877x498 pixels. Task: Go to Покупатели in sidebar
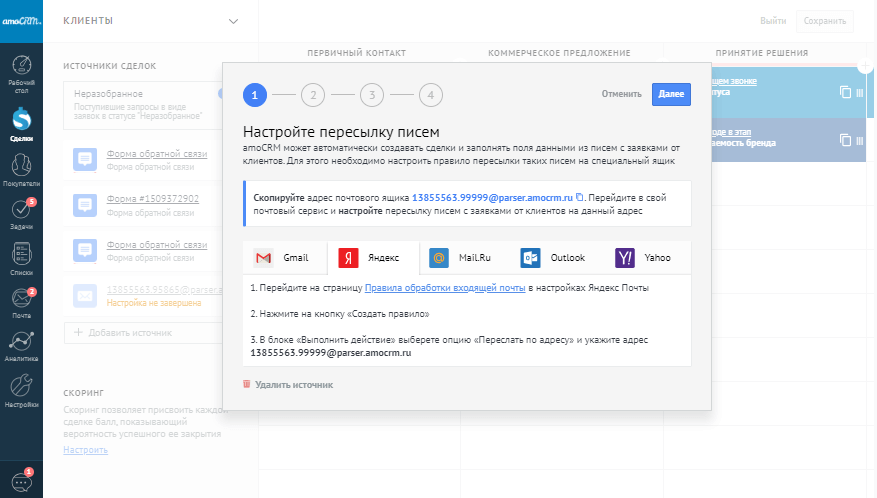21,169
